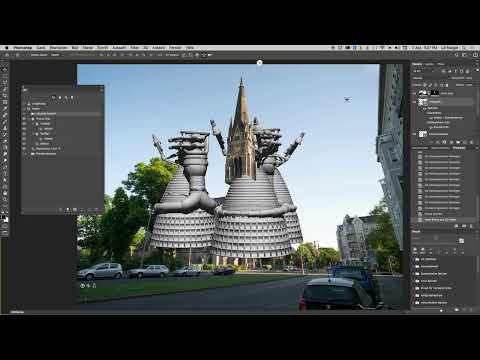Switch to the Kanäle tab
480x360 pixels.
[x=429, y=64]
